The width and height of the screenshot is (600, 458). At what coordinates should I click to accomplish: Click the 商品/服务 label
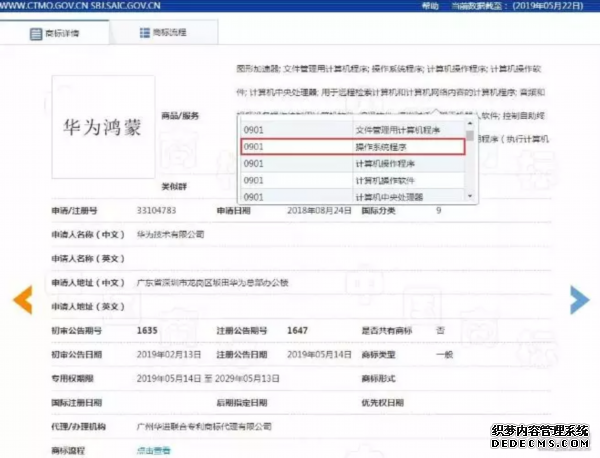pyautogui.click(x=180, y=116)
